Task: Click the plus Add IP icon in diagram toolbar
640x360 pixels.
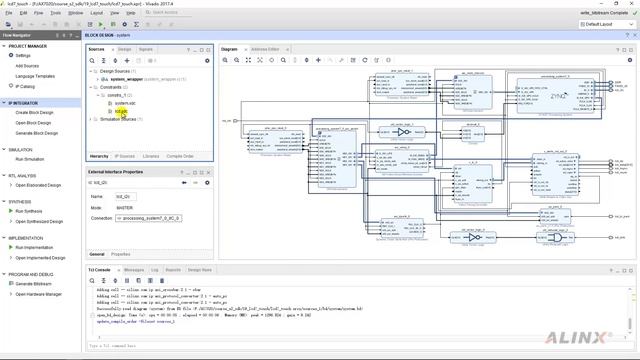Action: (318, 60)
